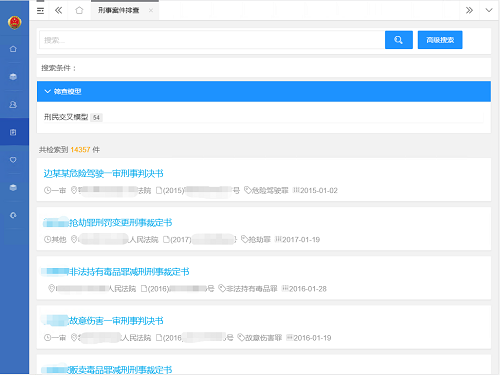
Task: Go to home tab house icon
Action: (x=79, y=11)
